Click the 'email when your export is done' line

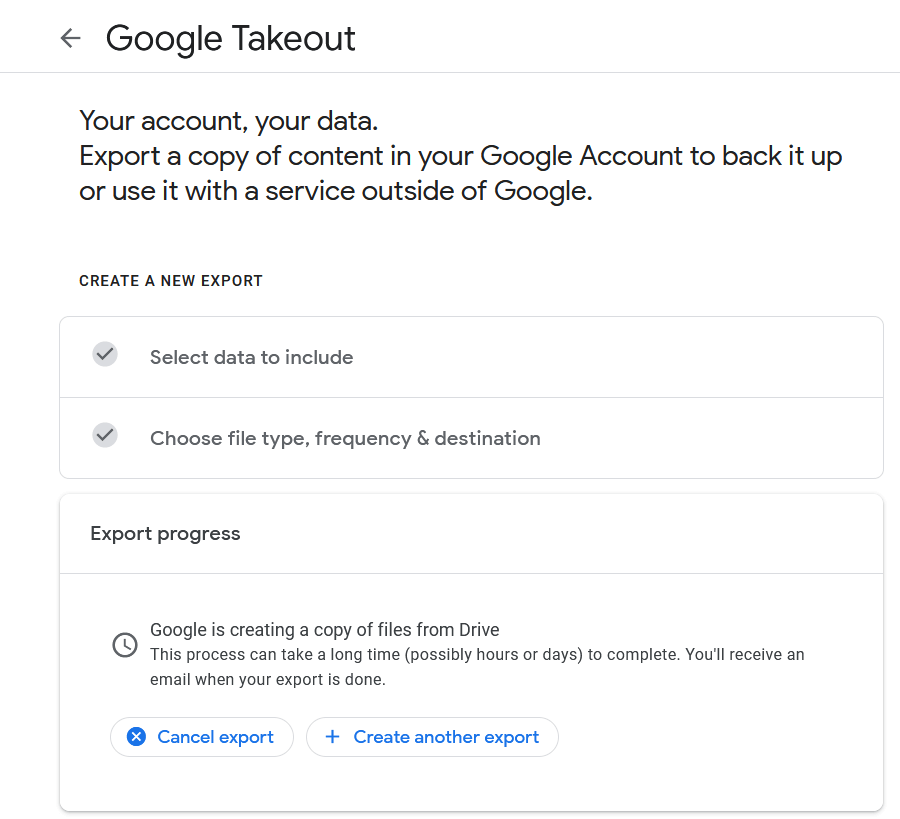268,680
